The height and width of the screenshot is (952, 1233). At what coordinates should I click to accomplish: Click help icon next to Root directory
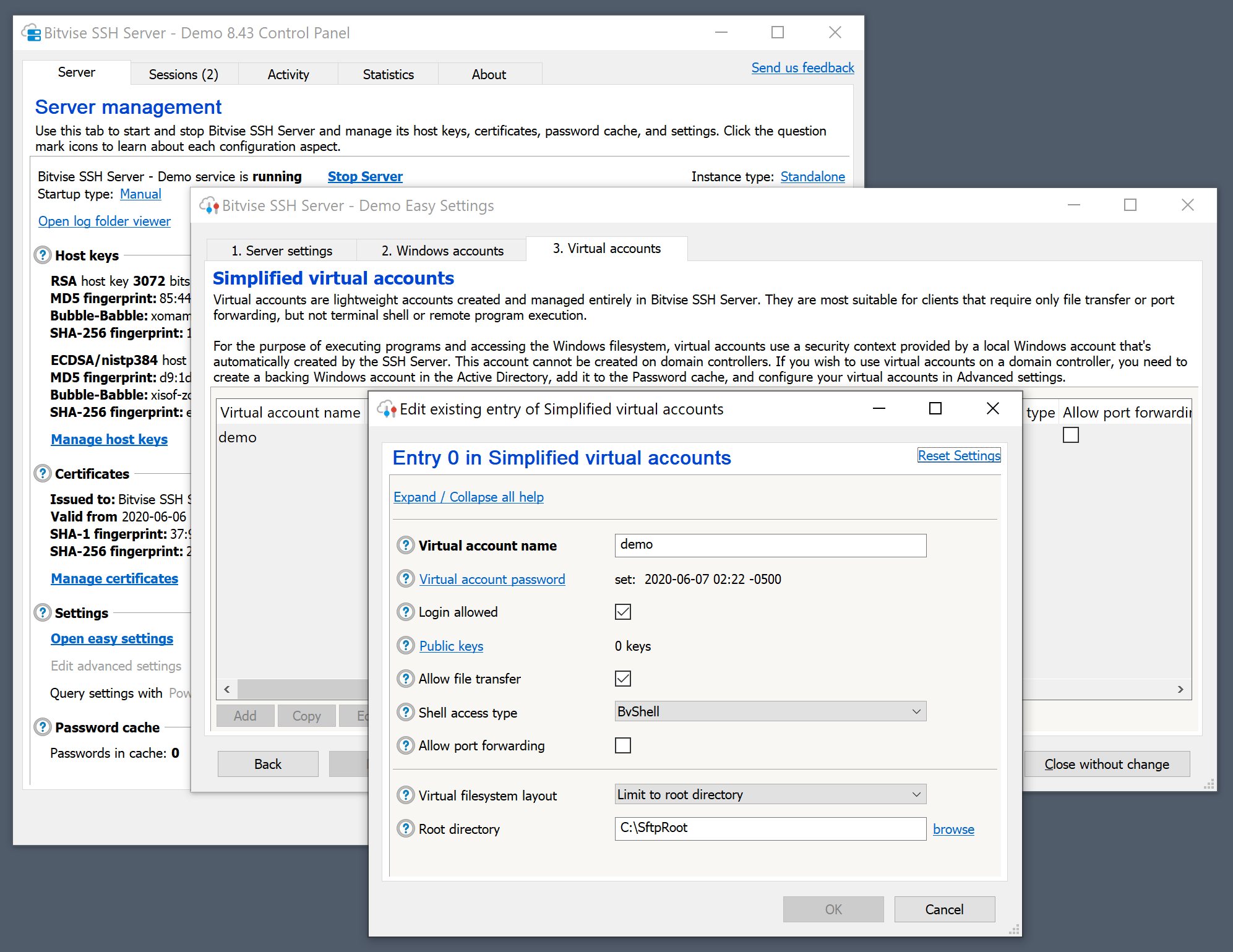[x=405, y=828]
